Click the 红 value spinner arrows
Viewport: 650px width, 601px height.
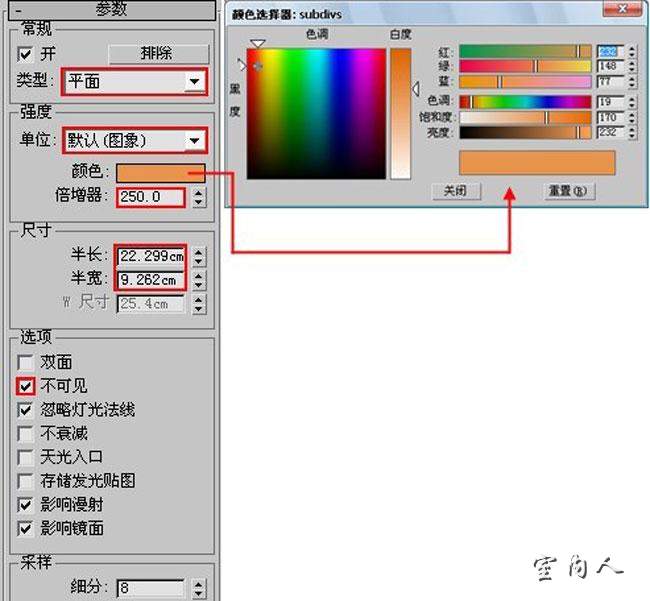[632, 51]
